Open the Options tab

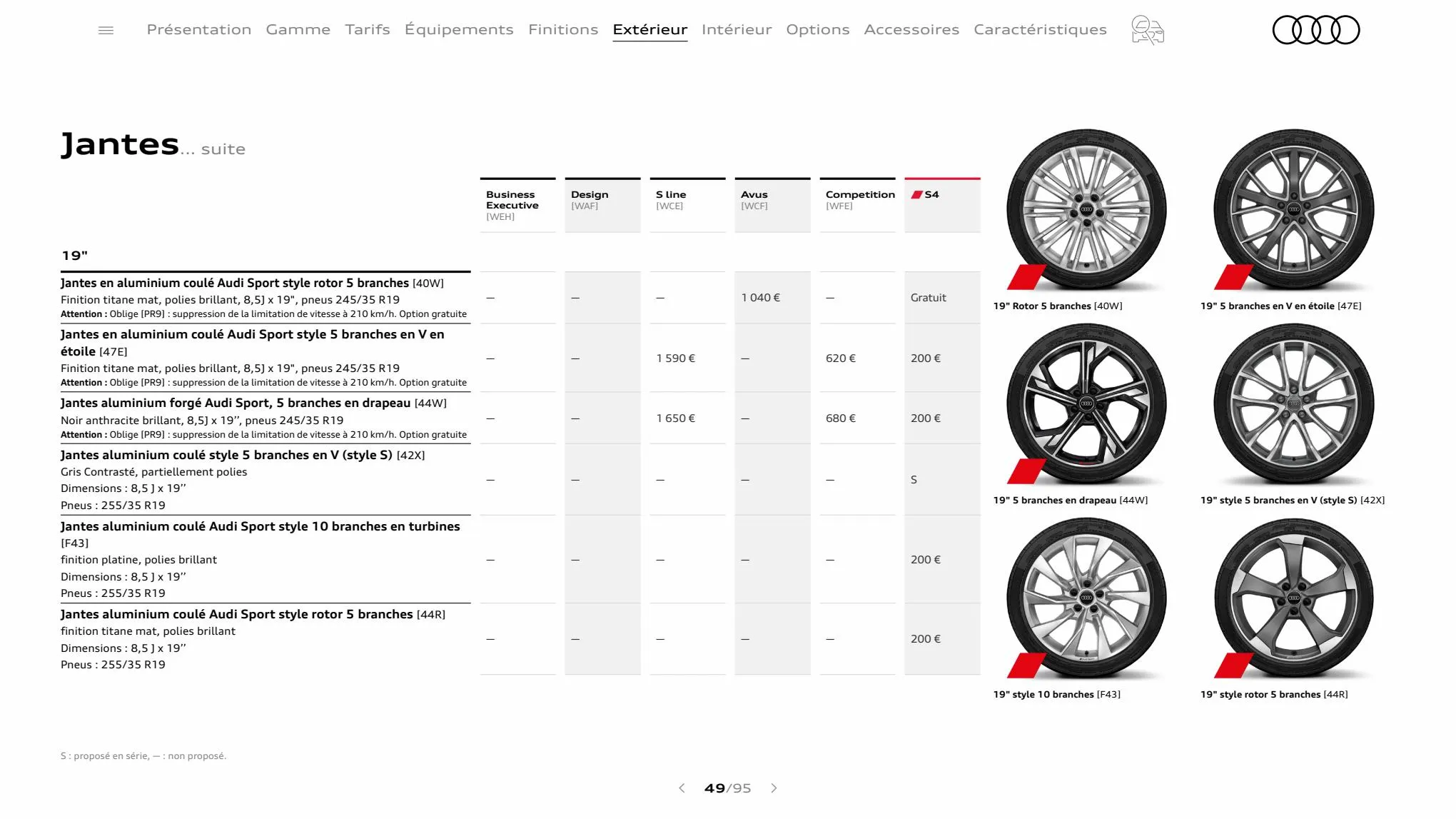(x=818, y=29)
